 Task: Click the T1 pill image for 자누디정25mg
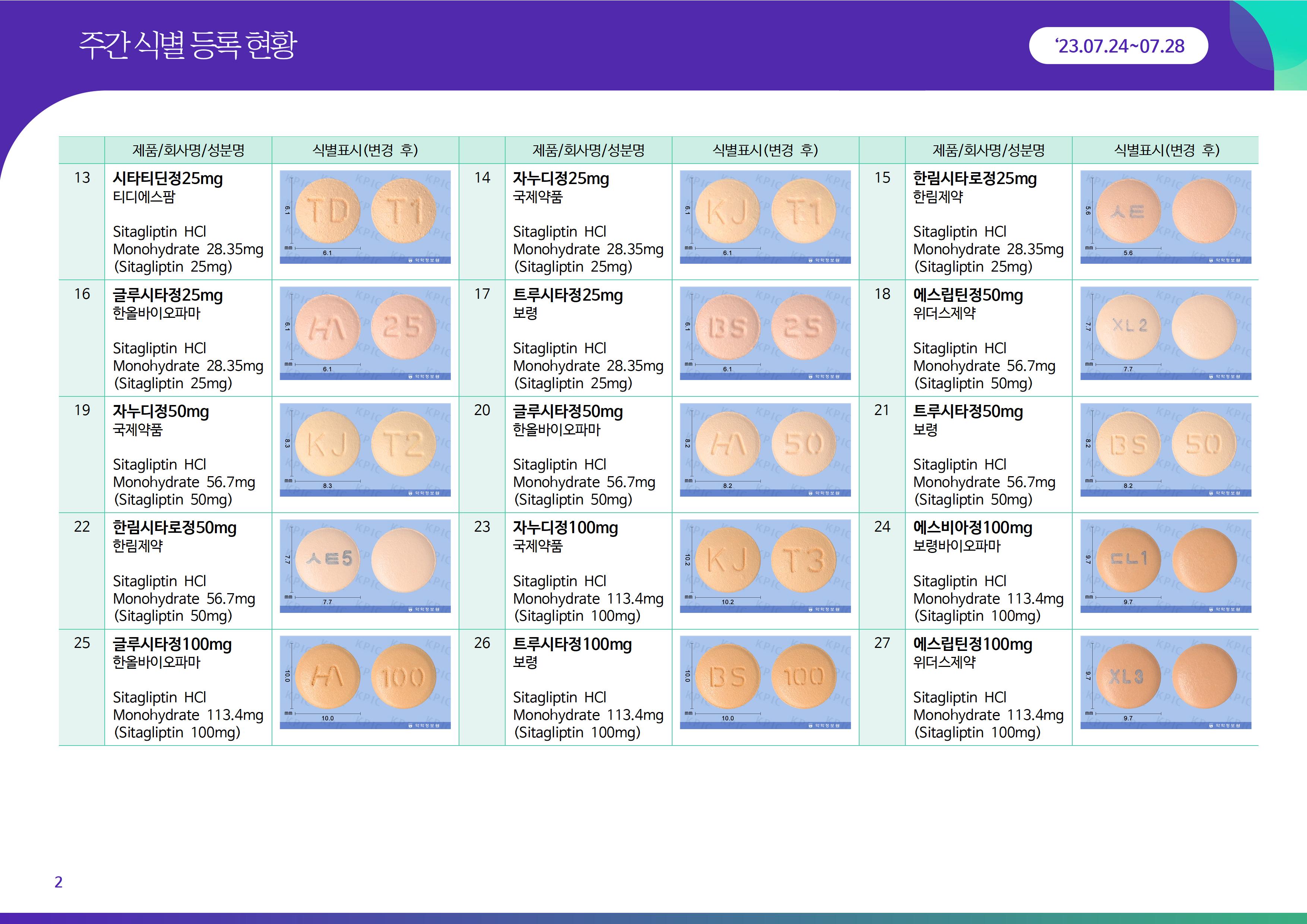pos(804,211)
